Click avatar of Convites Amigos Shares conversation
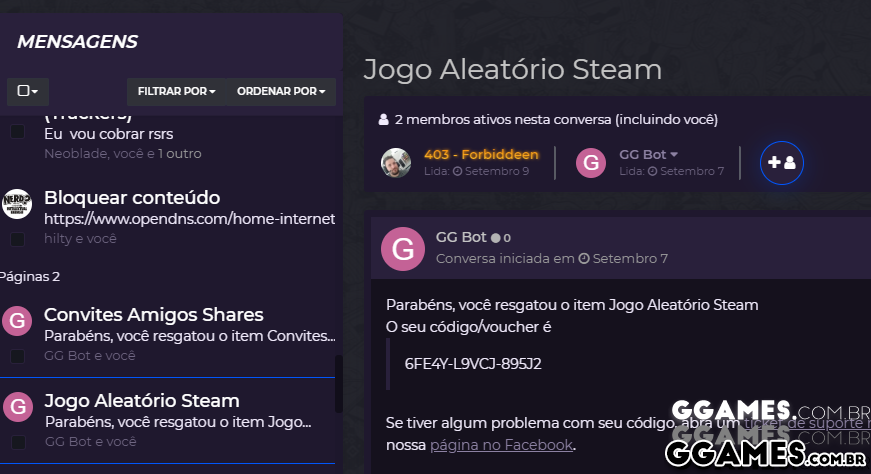Viewport: 871px width, 474px height. (17, 320)
